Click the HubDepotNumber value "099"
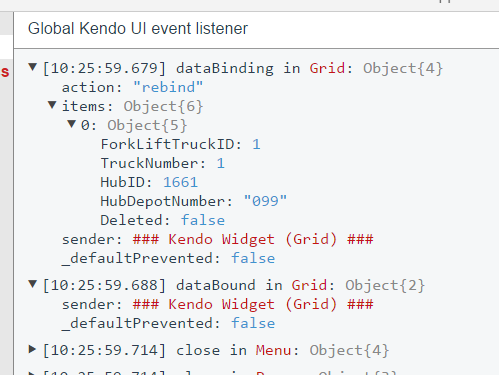 (x=265, y=201)
